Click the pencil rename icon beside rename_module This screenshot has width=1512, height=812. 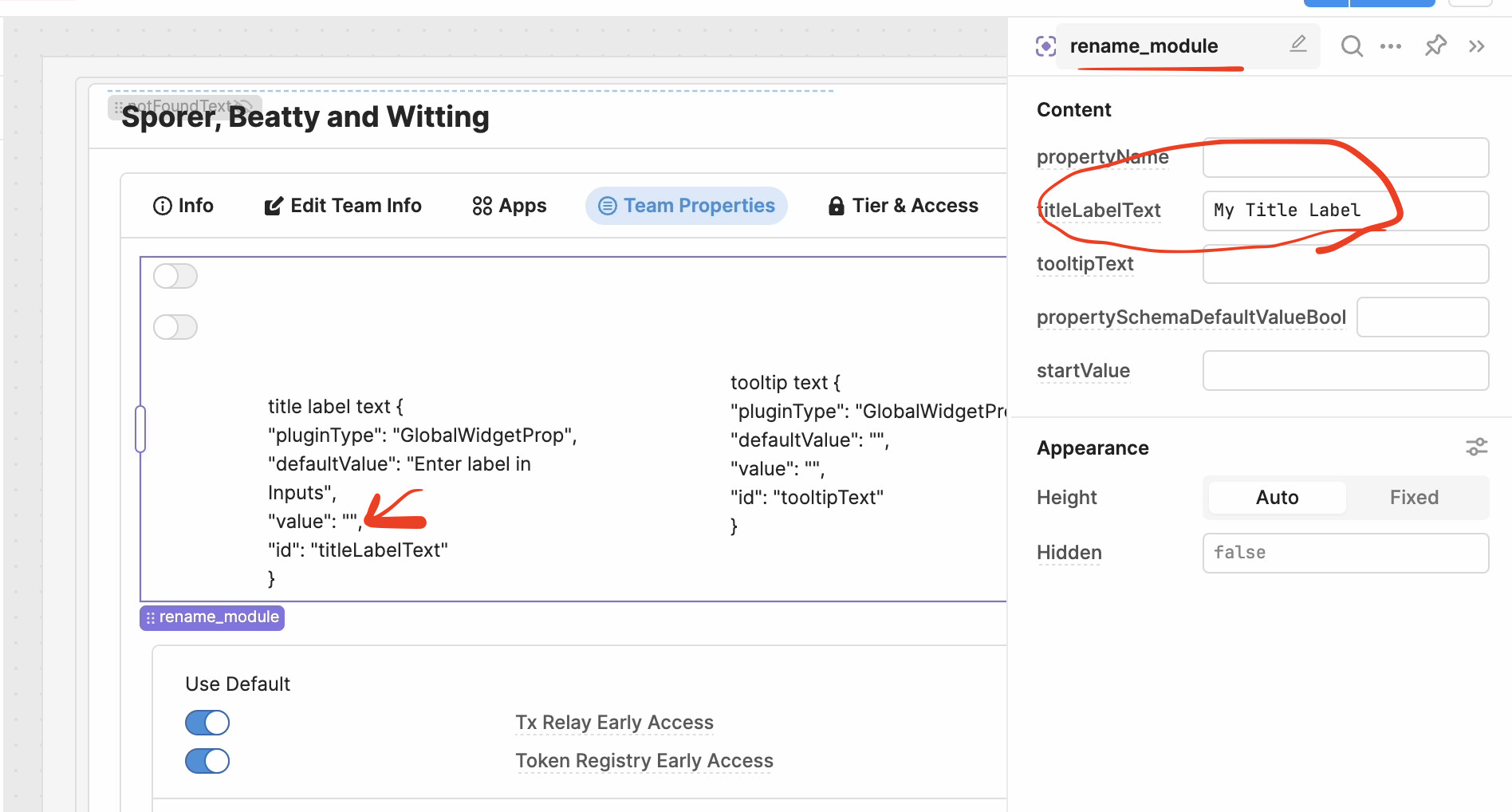[x=1298, y=45]
